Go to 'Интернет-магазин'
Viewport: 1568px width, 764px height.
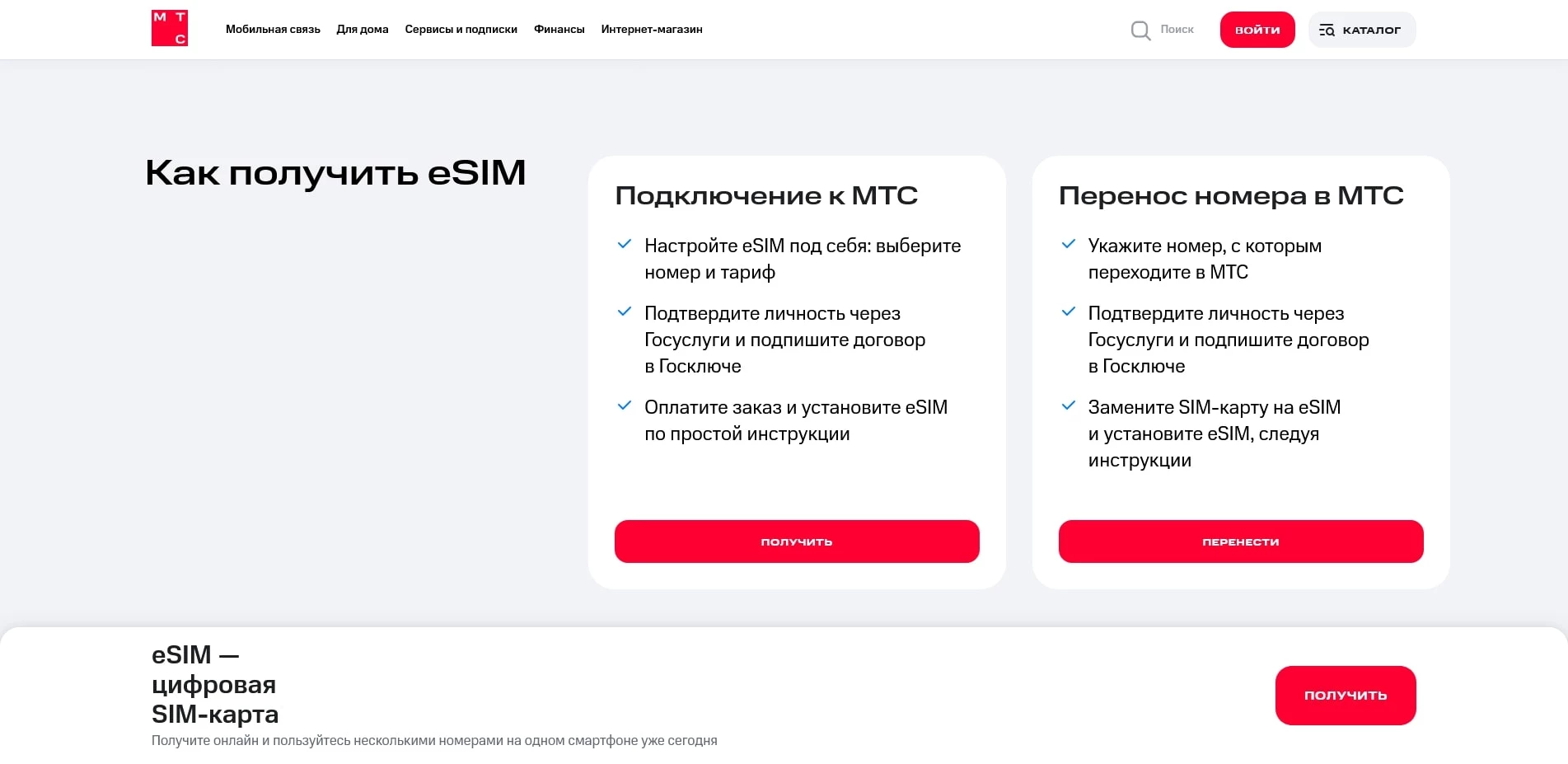[651, 29]
